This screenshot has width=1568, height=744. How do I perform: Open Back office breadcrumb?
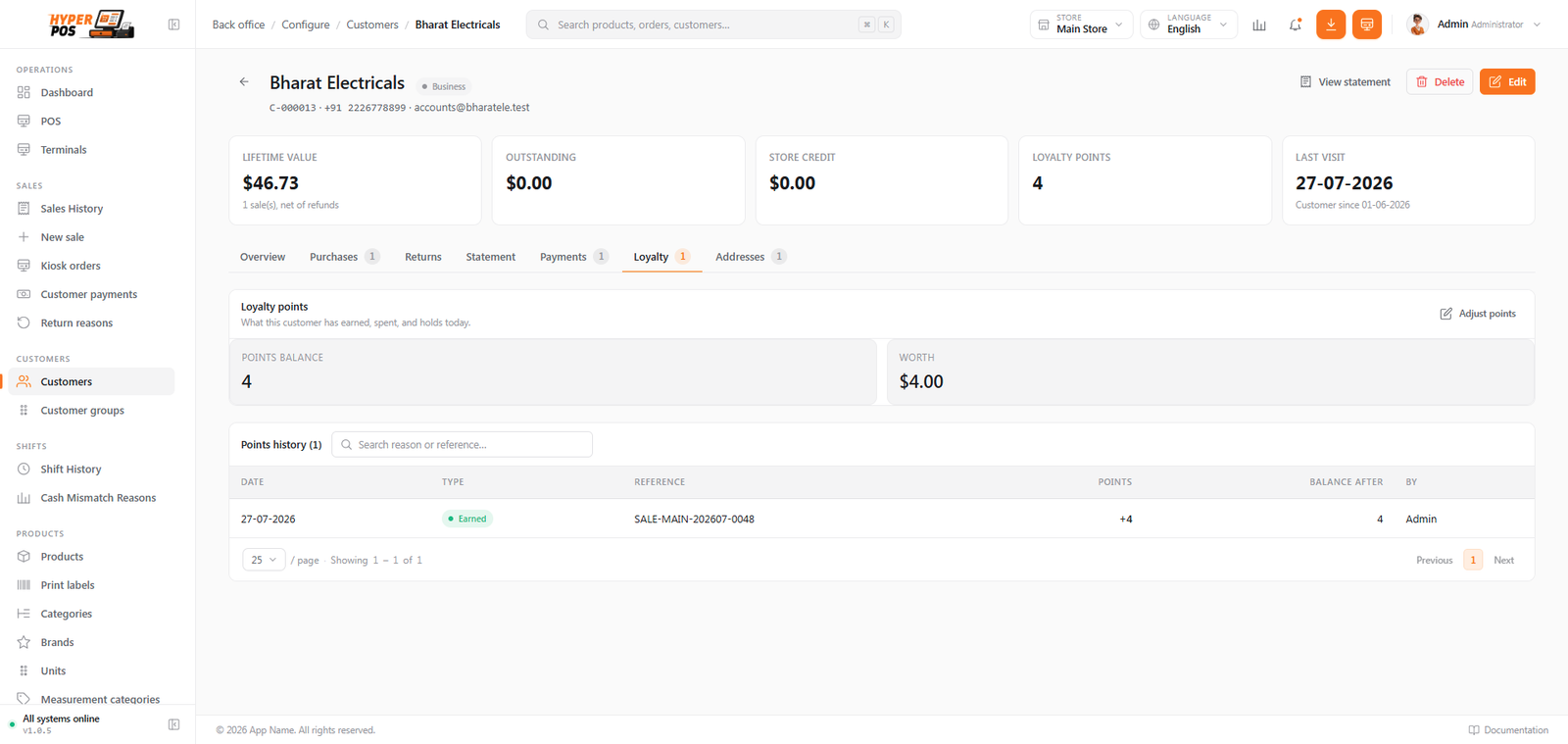pos(238,25)
